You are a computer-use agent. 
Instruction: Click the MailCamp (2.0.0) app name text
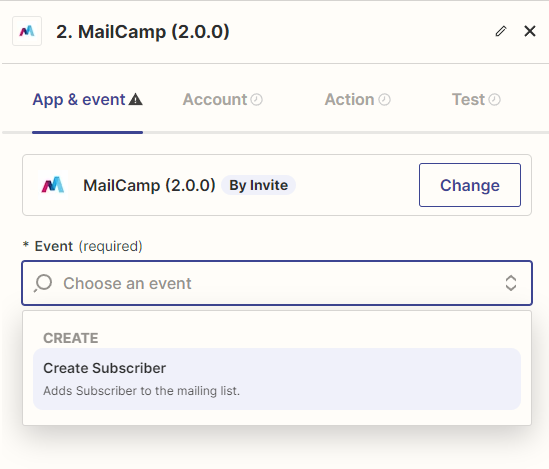149,185
